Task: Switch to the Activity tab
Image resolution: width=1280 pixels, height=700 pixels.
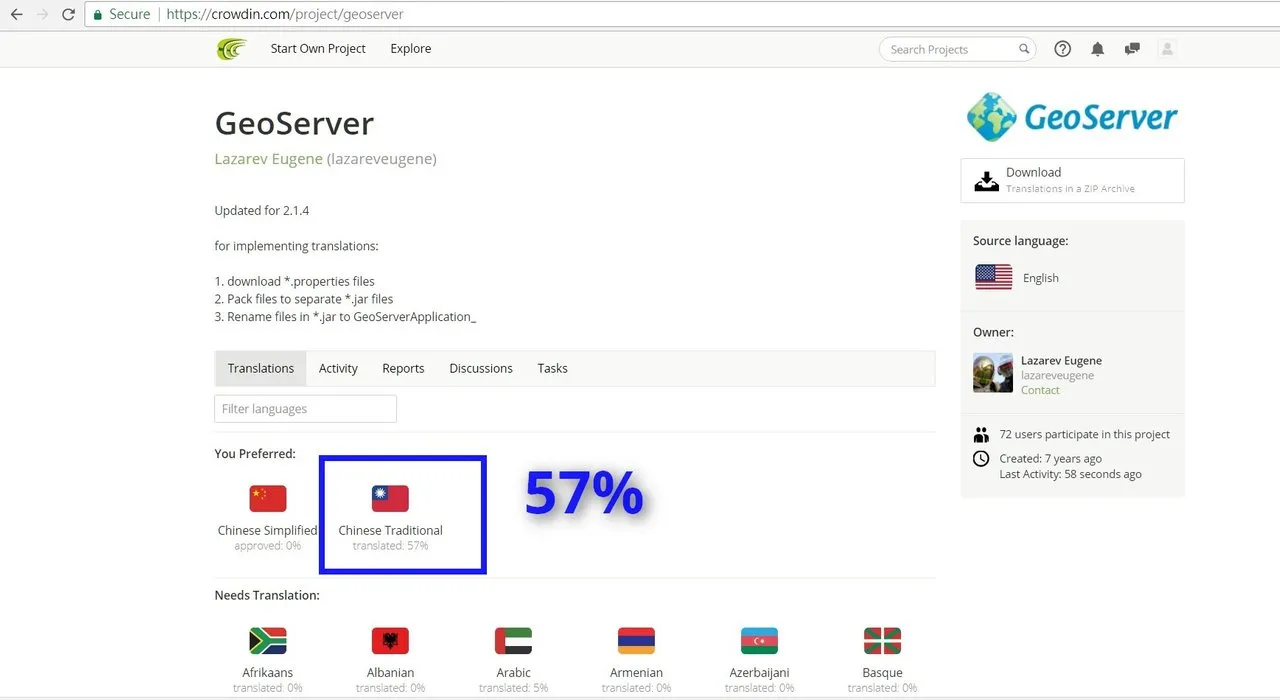Action: click(338, 368)
